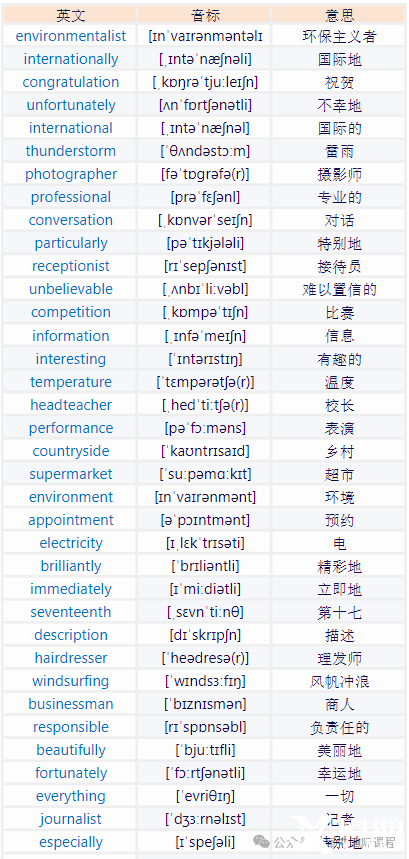Click the phonetic for professional
The height and width of the screenshot is (859, 409).
click(x=205, y=197)
